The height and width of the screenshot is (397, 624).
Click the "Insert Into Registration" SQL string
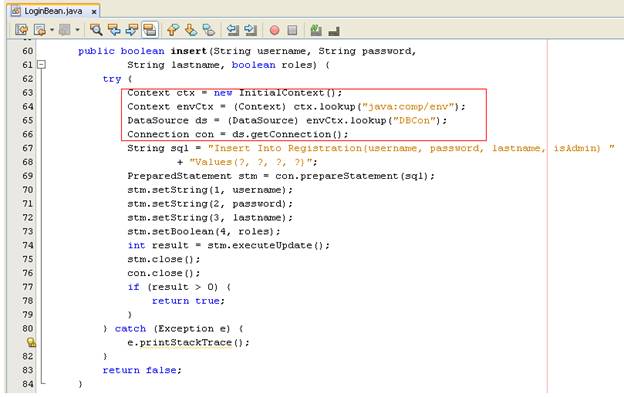point(411,148)
